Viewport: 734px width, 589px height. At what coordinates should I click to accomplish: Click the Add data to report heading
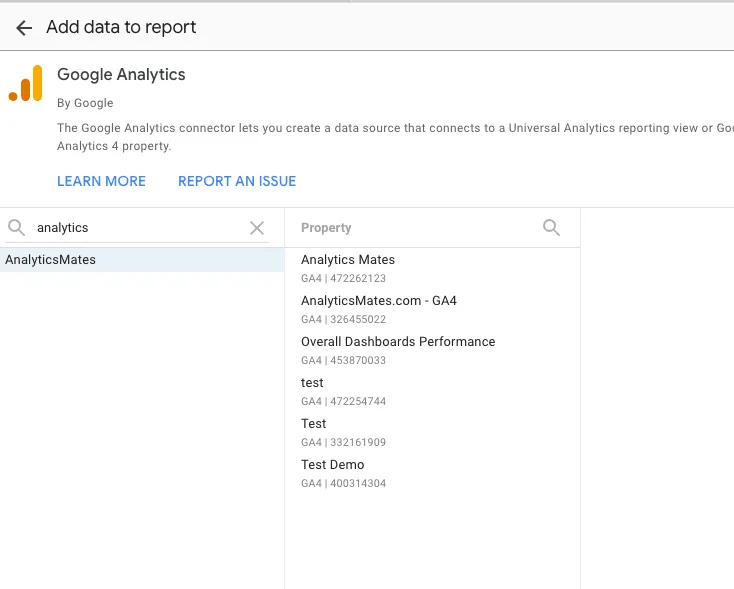click(x=121, y=27)
